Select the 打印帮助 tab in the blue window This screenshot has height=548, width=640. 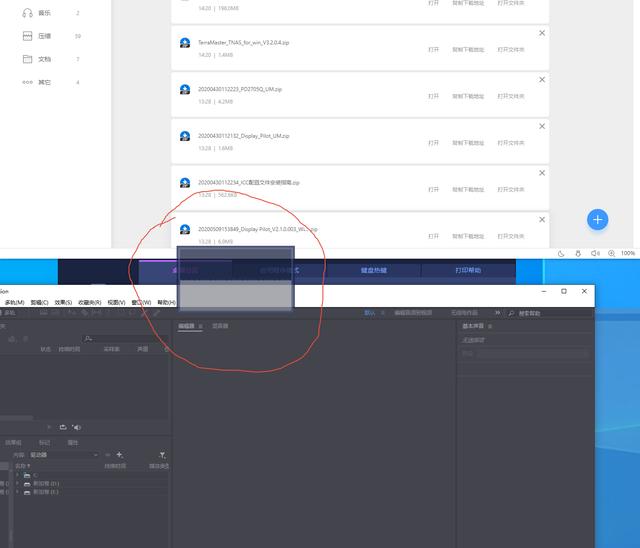coord(468,270)
